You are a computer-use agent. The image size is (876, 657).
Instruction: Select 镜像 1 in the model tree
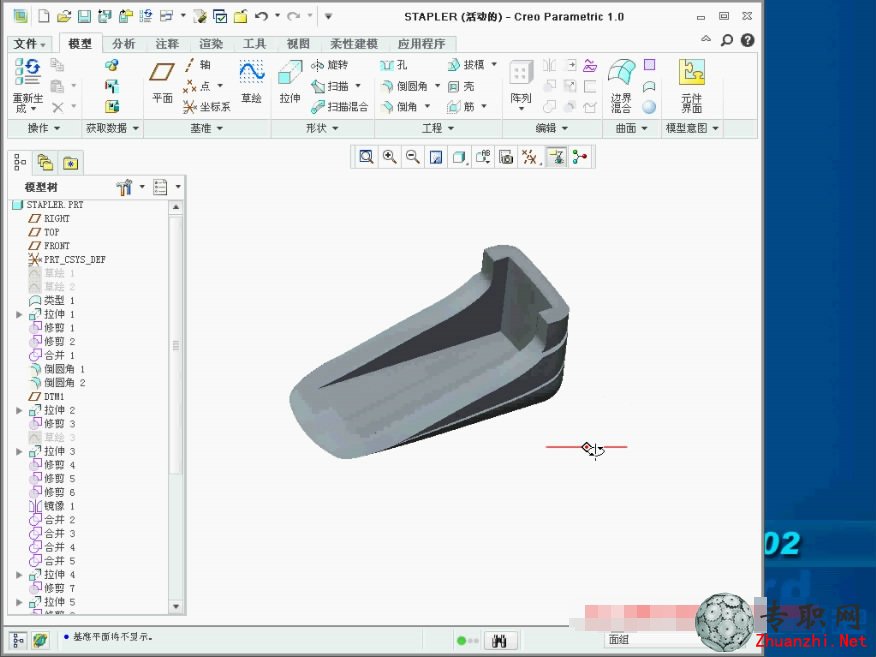tap(52, 506)
